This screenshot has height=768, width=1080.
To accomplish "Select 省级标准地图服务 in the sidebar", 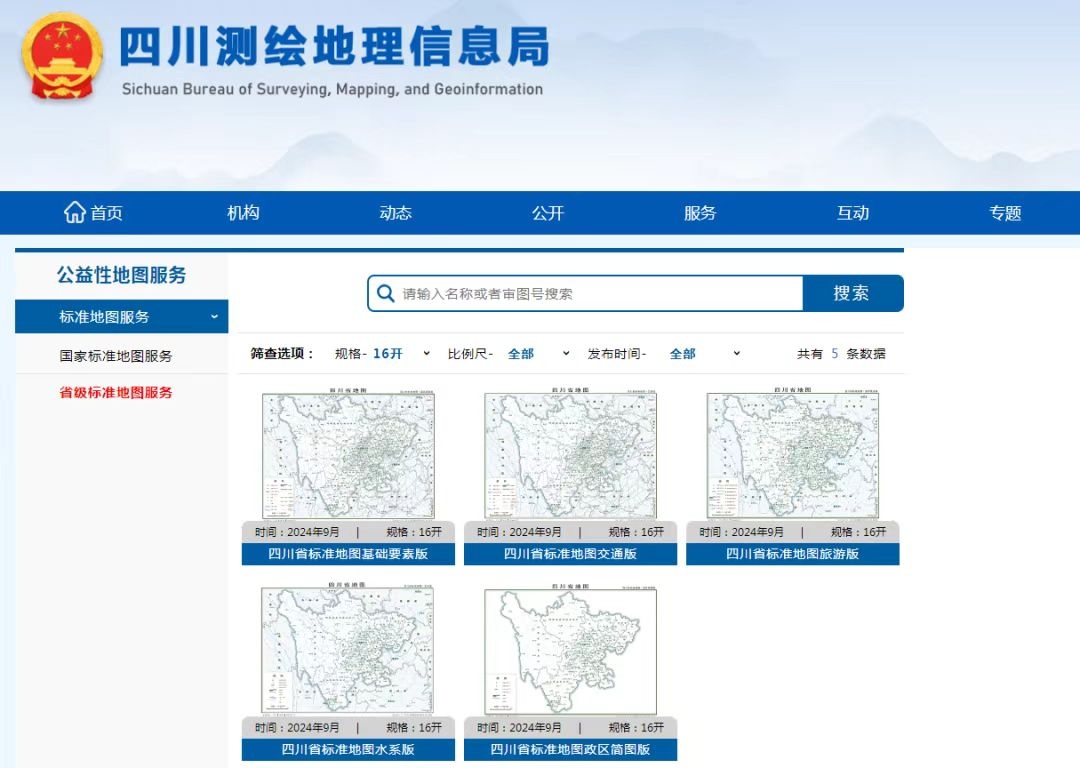I will [x=118, y=393].
